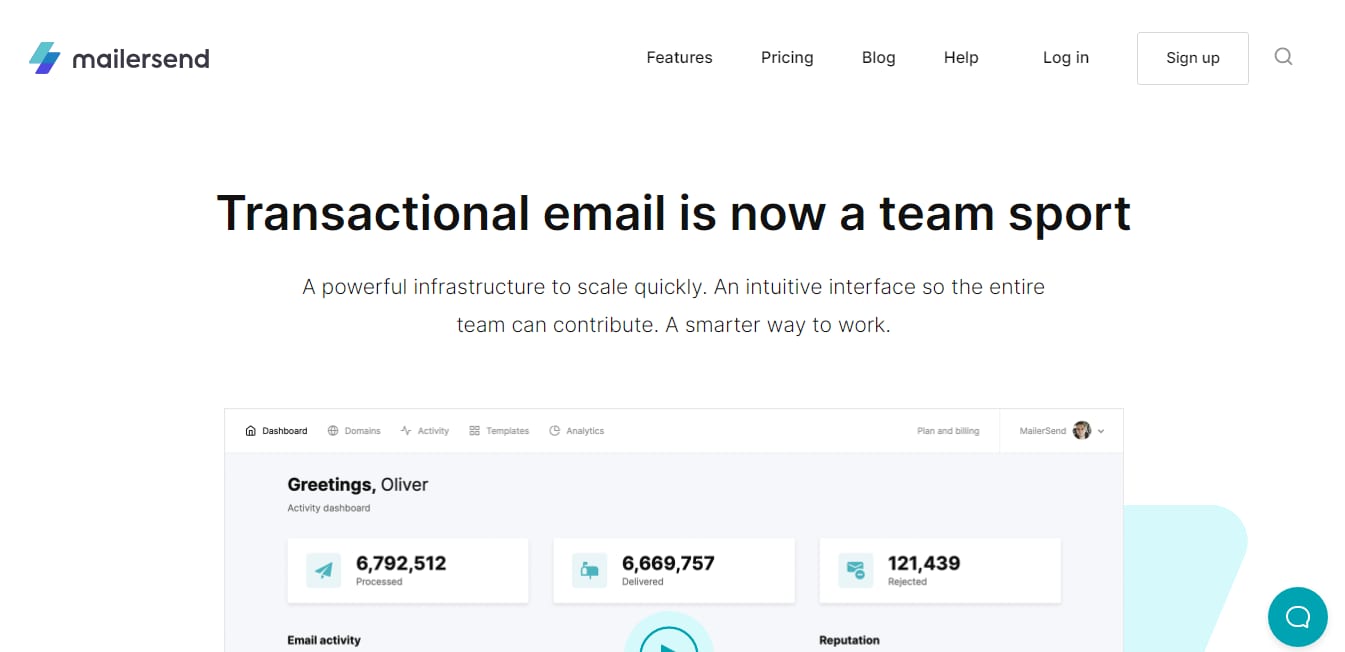
Task: Click the Log in link
Action: pos(1065,58)
